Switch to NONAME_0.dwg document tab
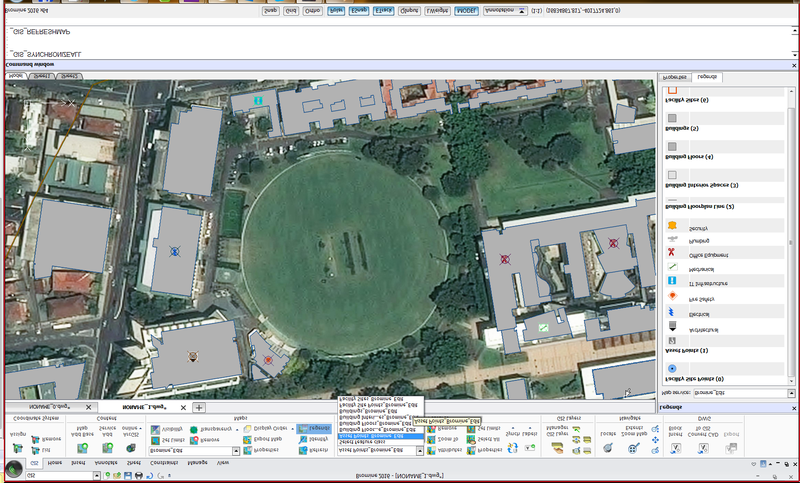 click(x=49, y=407)
